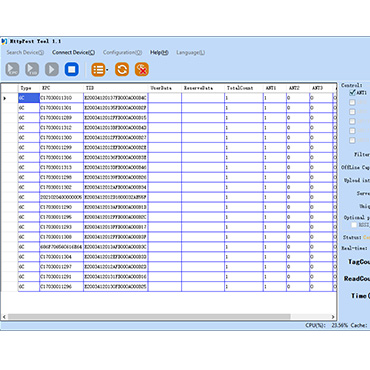
Task: Click TID cell in row C17030011310
Action: [116, 98]
